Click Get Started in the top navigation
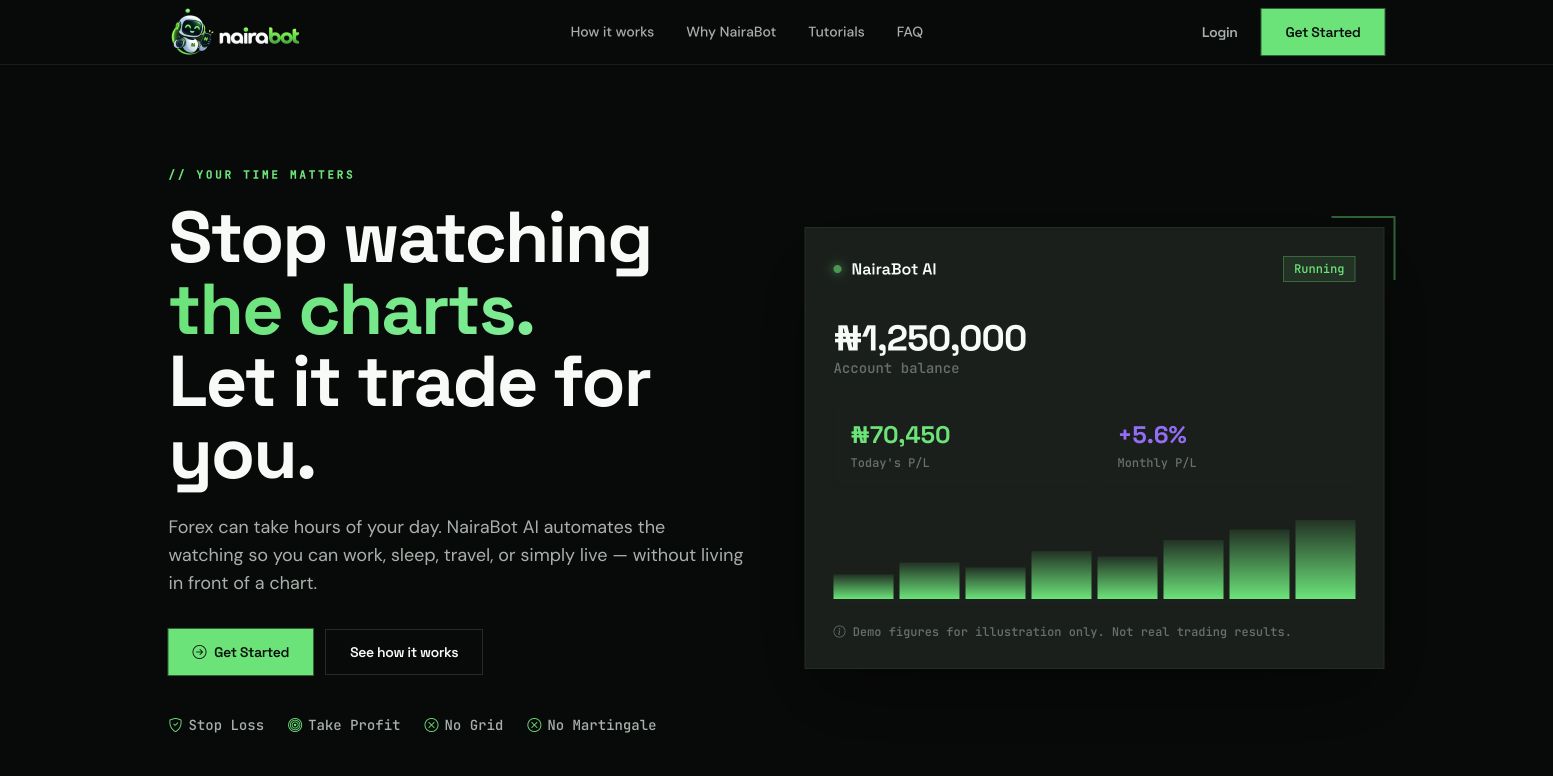The width and height of the screenshot is (1553, 776). [1323, 32]
